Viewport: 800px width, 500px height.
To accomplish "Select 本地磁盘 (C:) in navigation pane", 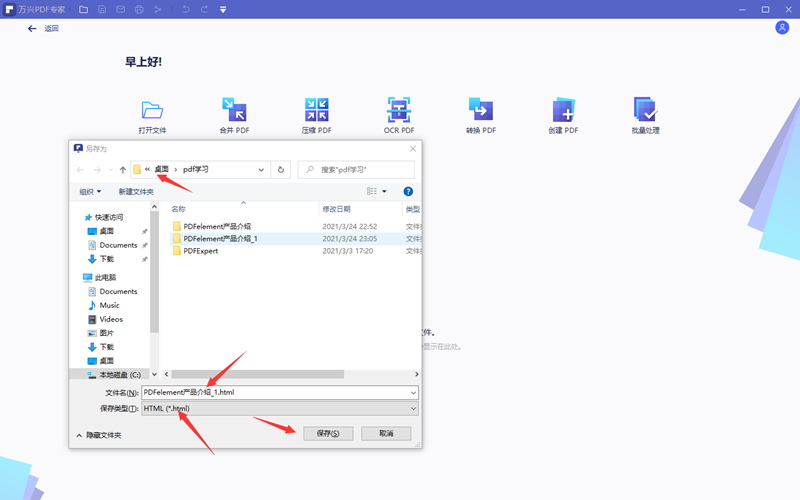I will (x=118, y=374).
